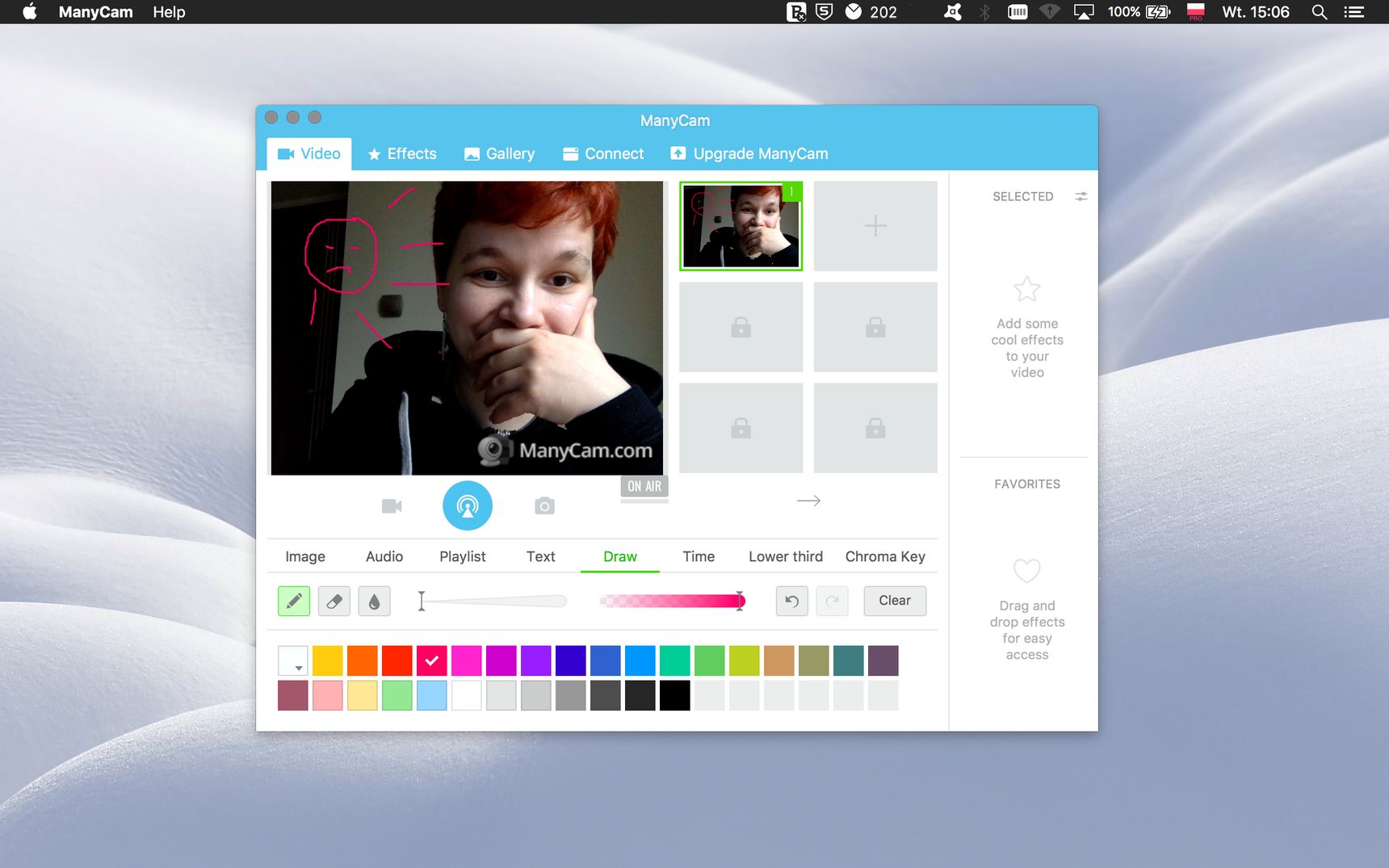Click the locked preset under plus tile
The height and width of the screenshot is (868, 1389).
coord(875,327)
